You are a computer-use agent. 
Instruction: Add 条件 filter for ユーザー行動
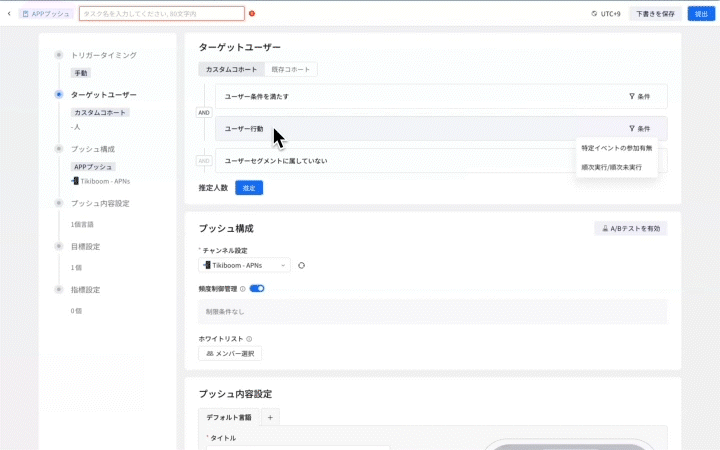tap(640, 129)
